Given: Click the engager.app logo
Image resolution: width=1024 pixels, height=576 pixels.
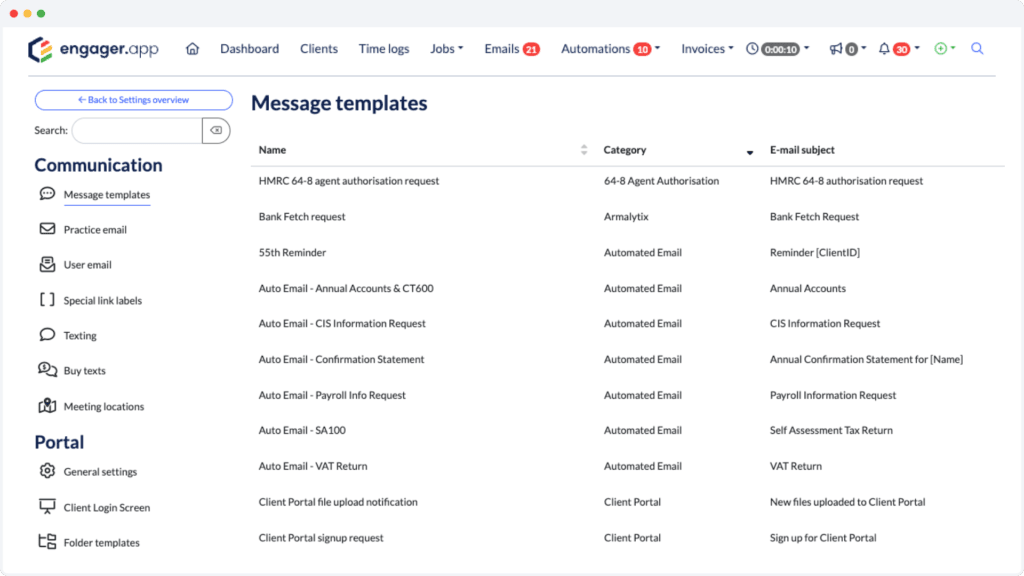Looking at the screenshot, I should pos(93,49).
